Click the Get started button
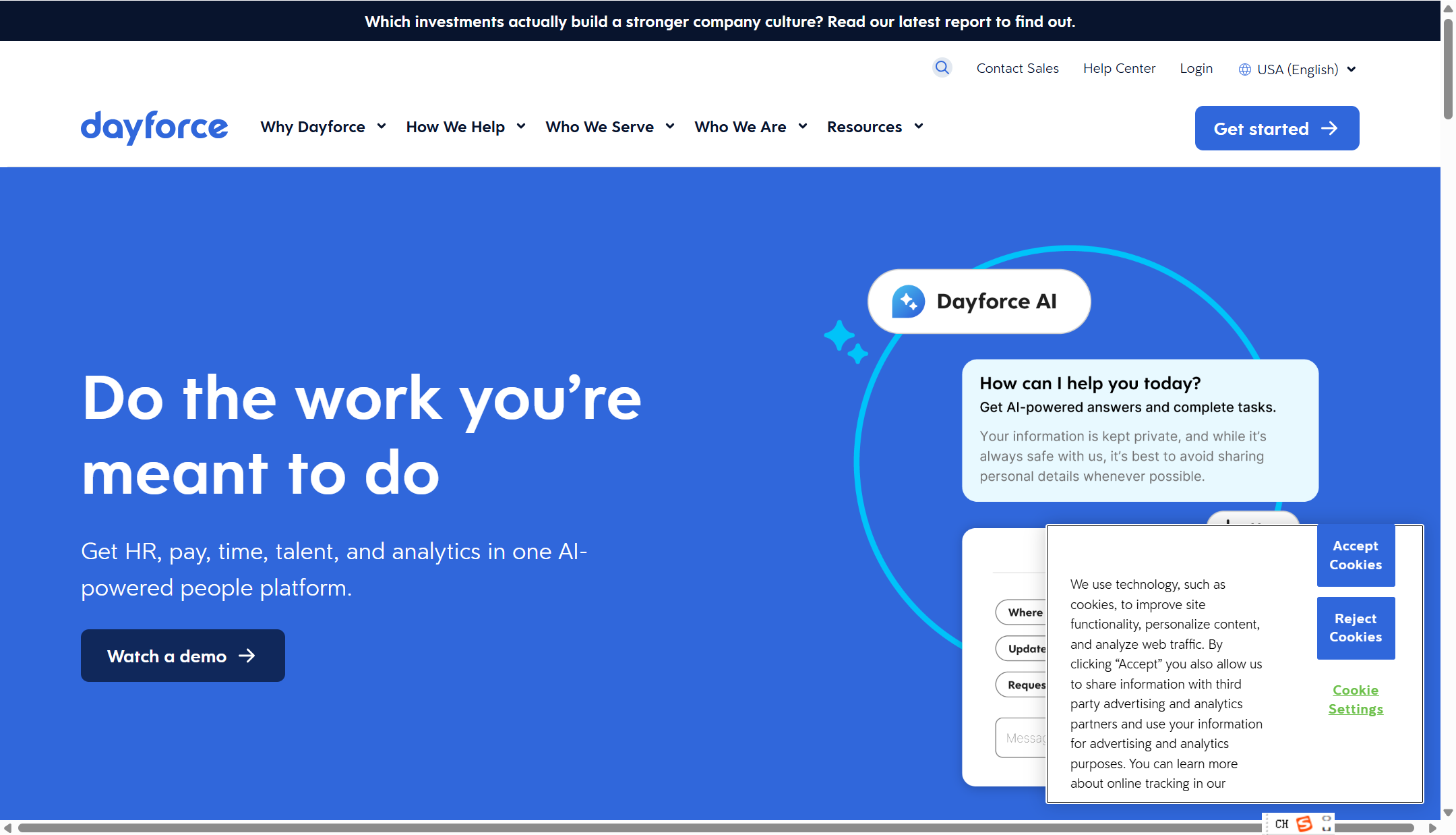This screenshot has height=835, width=1456. click(1276, 128)
